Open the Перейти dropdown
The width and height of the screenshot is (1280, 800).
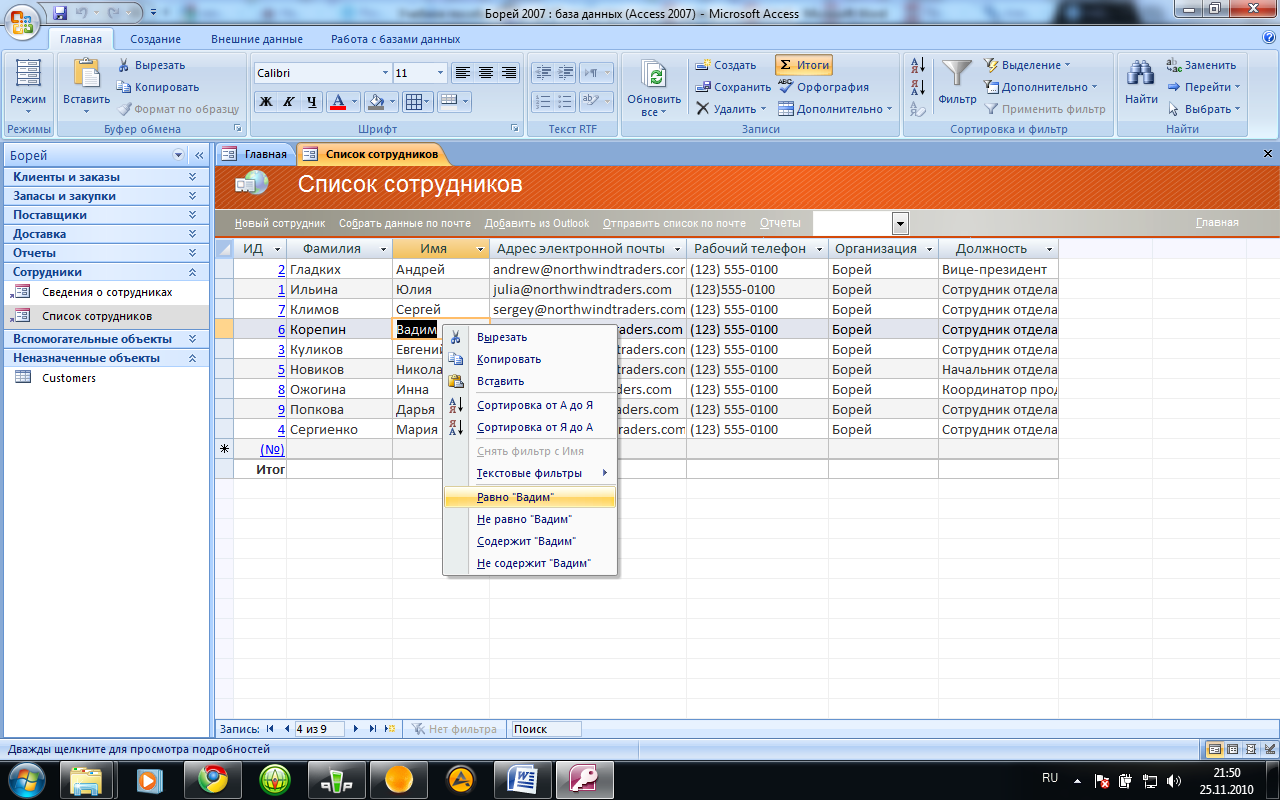[x=1205, y=87]
